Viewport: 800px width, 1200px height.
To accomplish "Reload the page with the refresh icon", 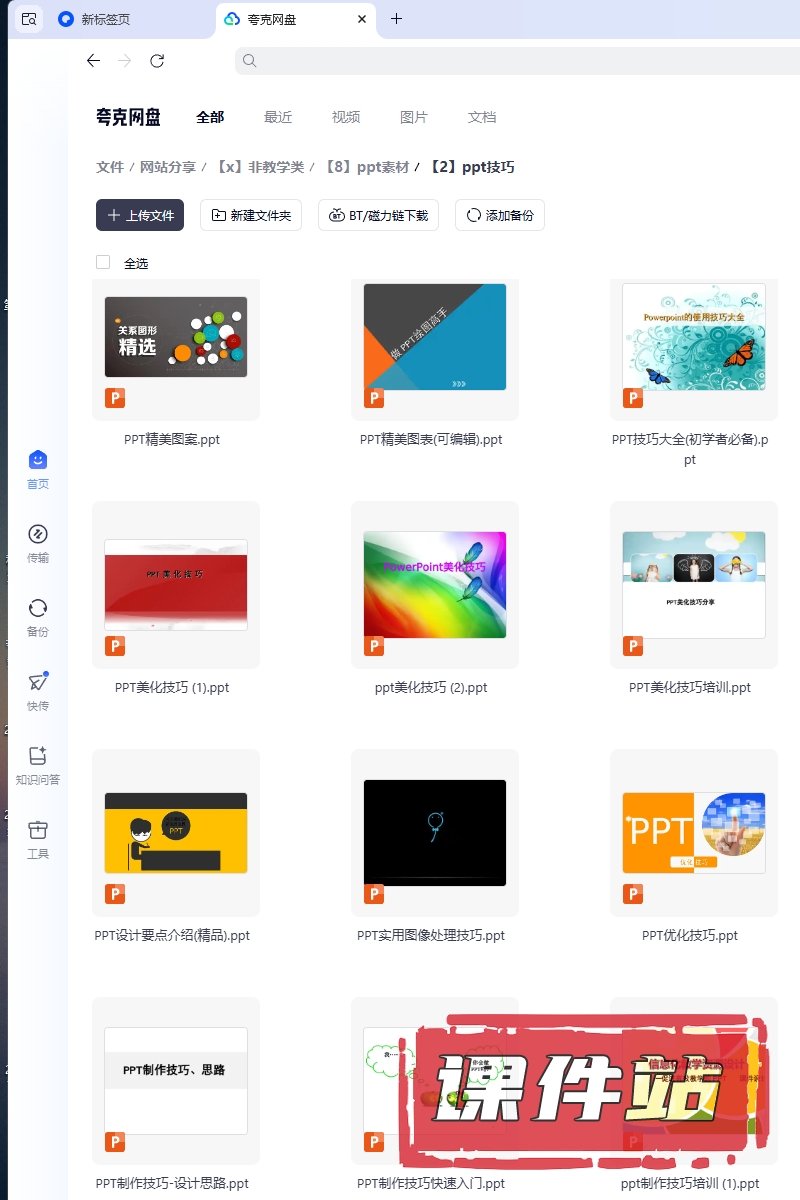I will click(157, 61).
